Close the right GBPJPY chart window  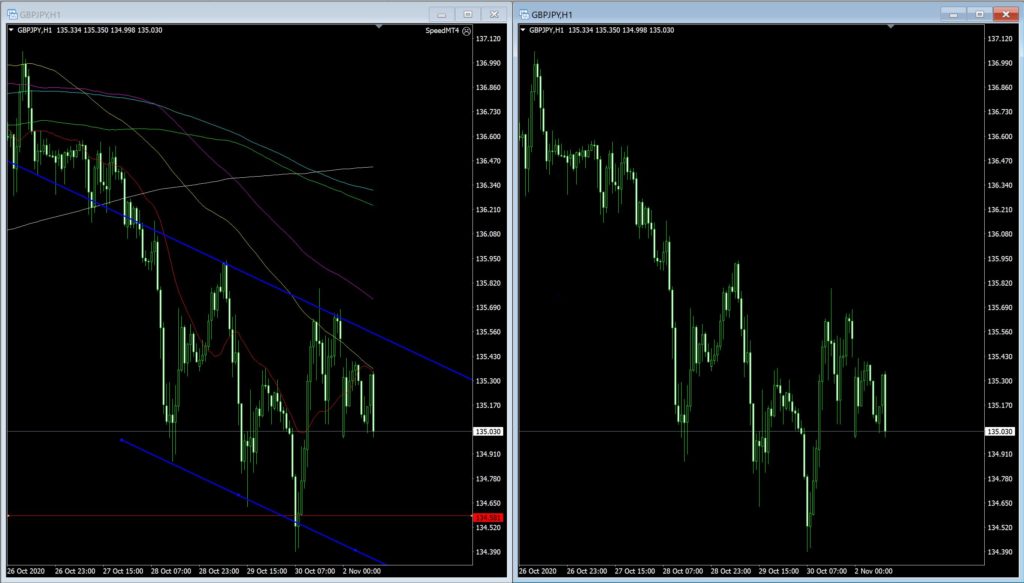pyautogui.click(x=1005, y=14)
